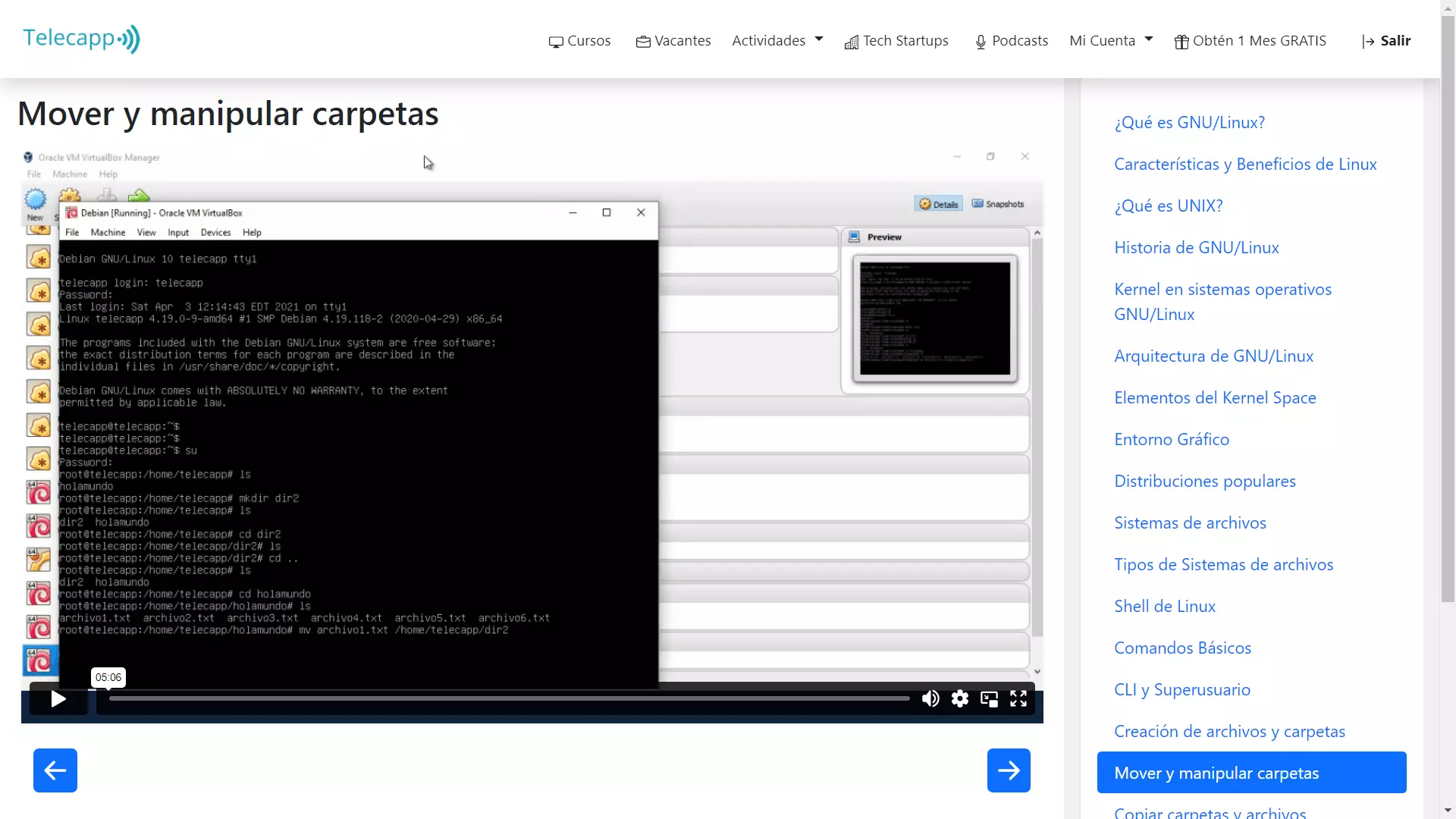This screenshot has width=1456, height=819.
Task: Open lesson Shell de Linux
Action: (x=1165, y=606)
